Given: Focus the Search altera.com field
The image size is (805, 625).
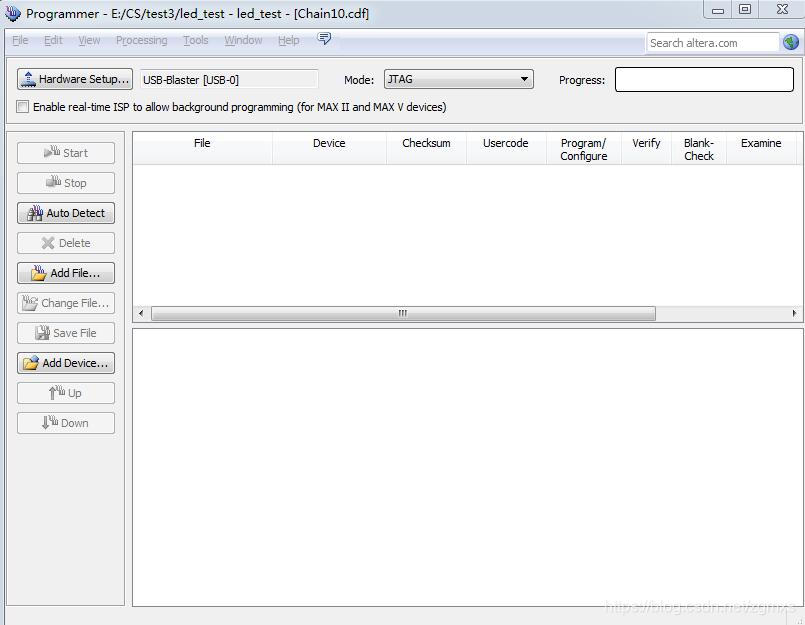Looking at the screenshot, I should [713, 43].
